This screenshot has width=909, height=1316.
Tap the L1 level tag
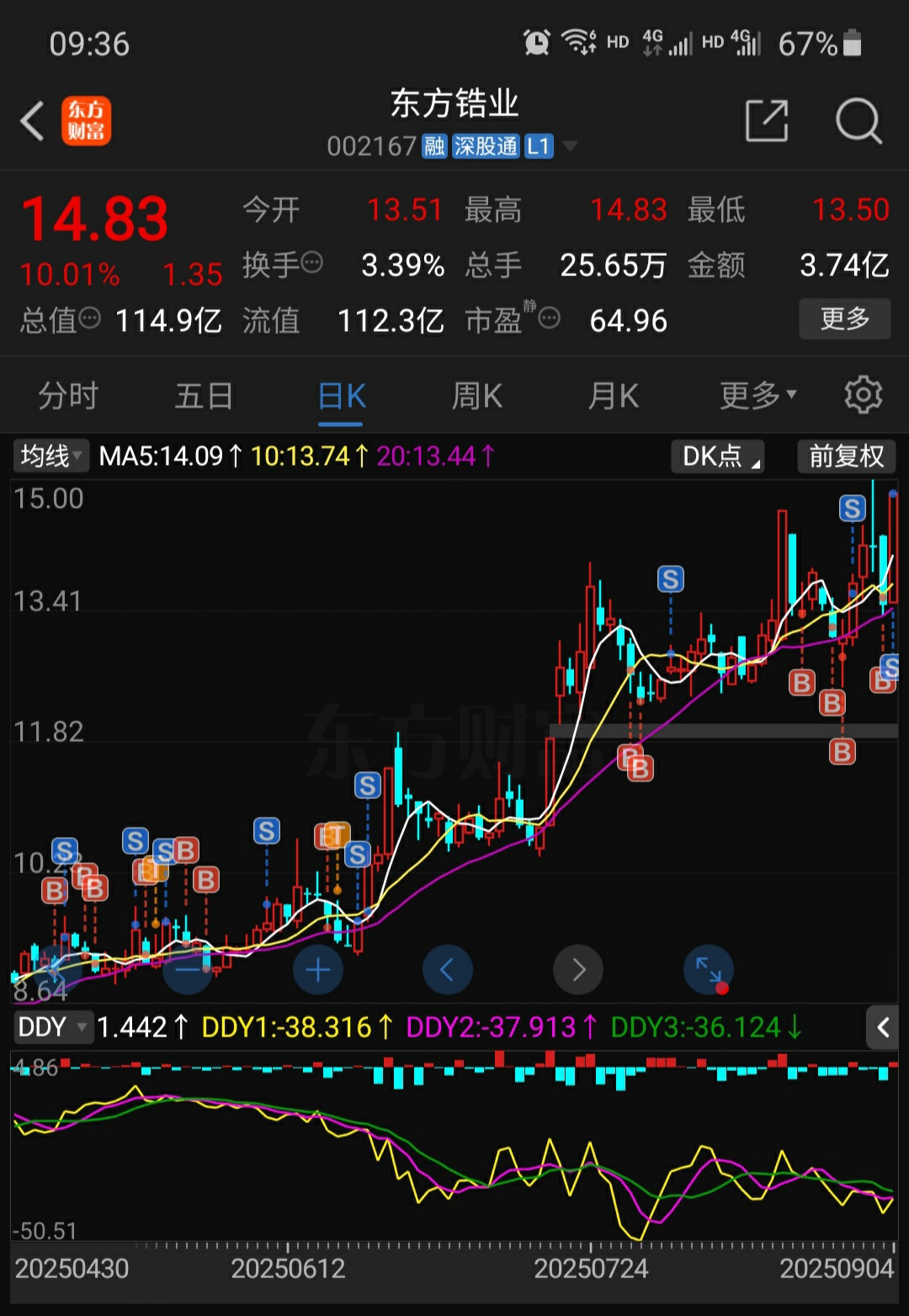point(539,147)
